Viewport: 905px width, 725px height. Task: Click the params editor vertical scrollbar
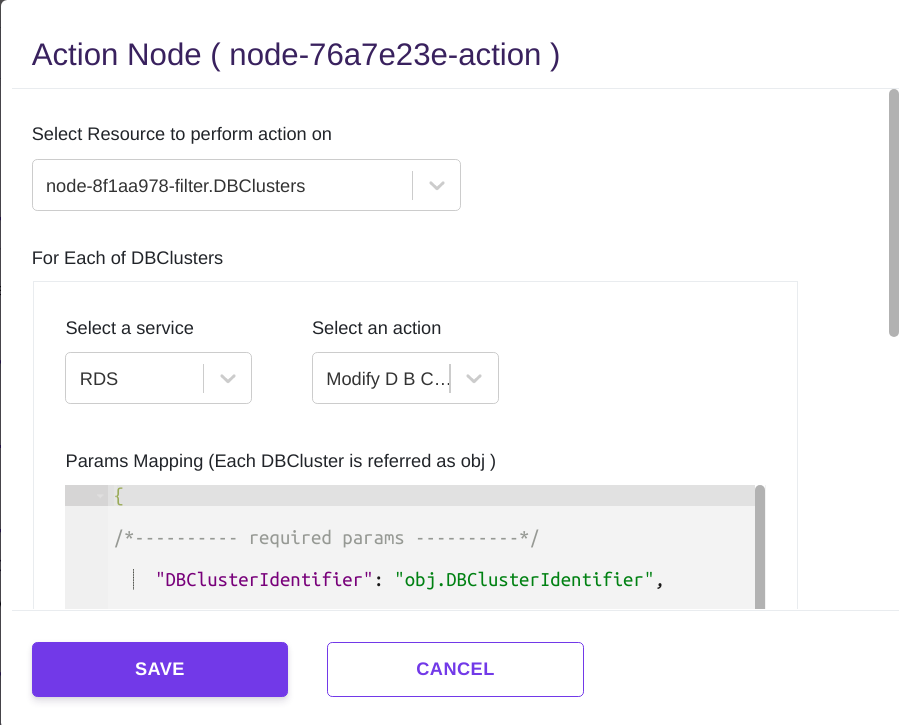pos(760,547)
